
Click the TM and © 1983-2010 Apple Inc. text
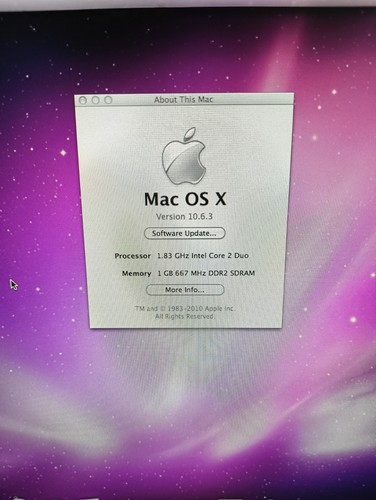click(x=185, y=309)
